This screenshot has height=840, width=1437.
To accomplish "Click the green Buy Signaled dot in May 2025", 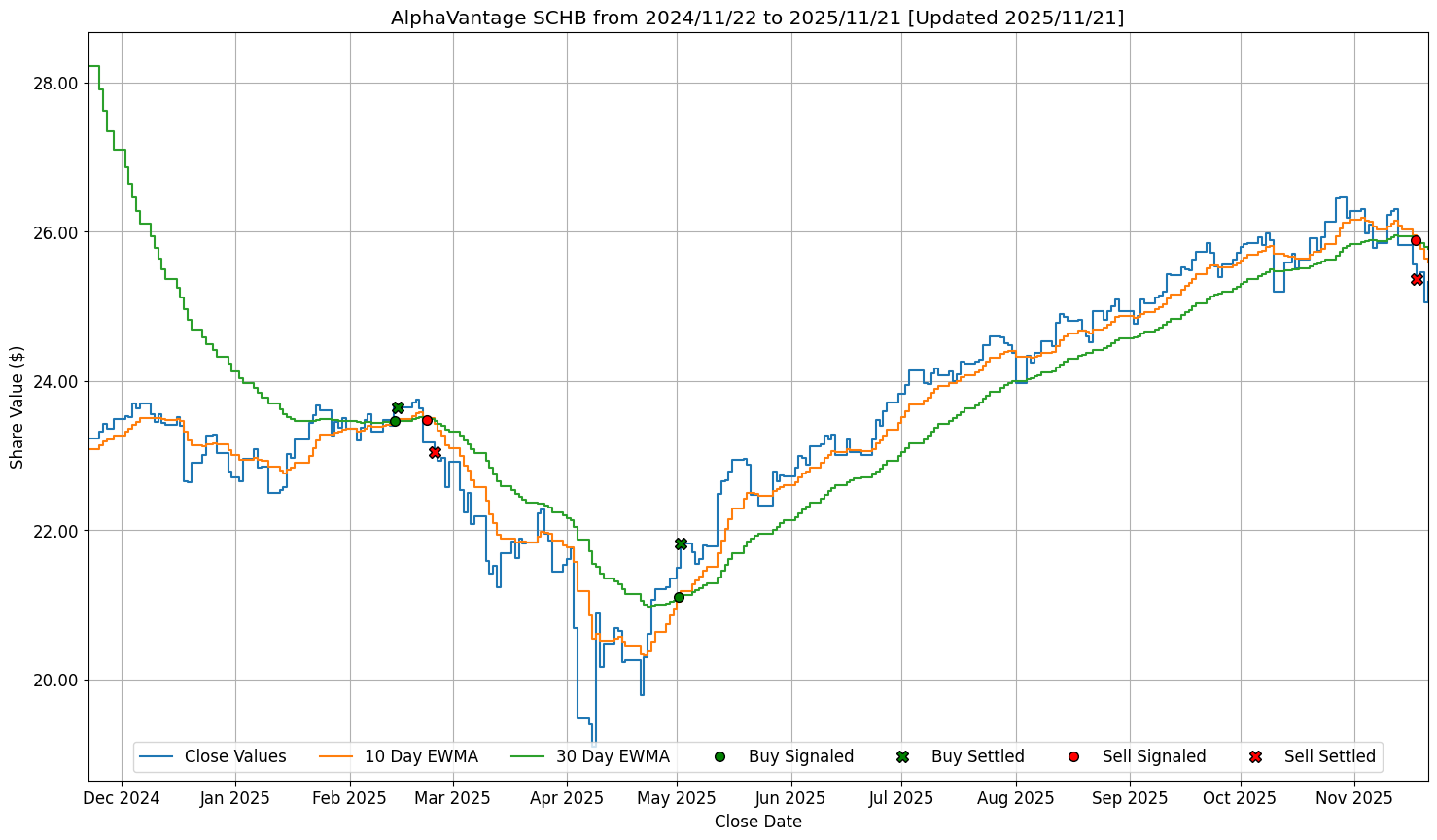I will 679,597.
